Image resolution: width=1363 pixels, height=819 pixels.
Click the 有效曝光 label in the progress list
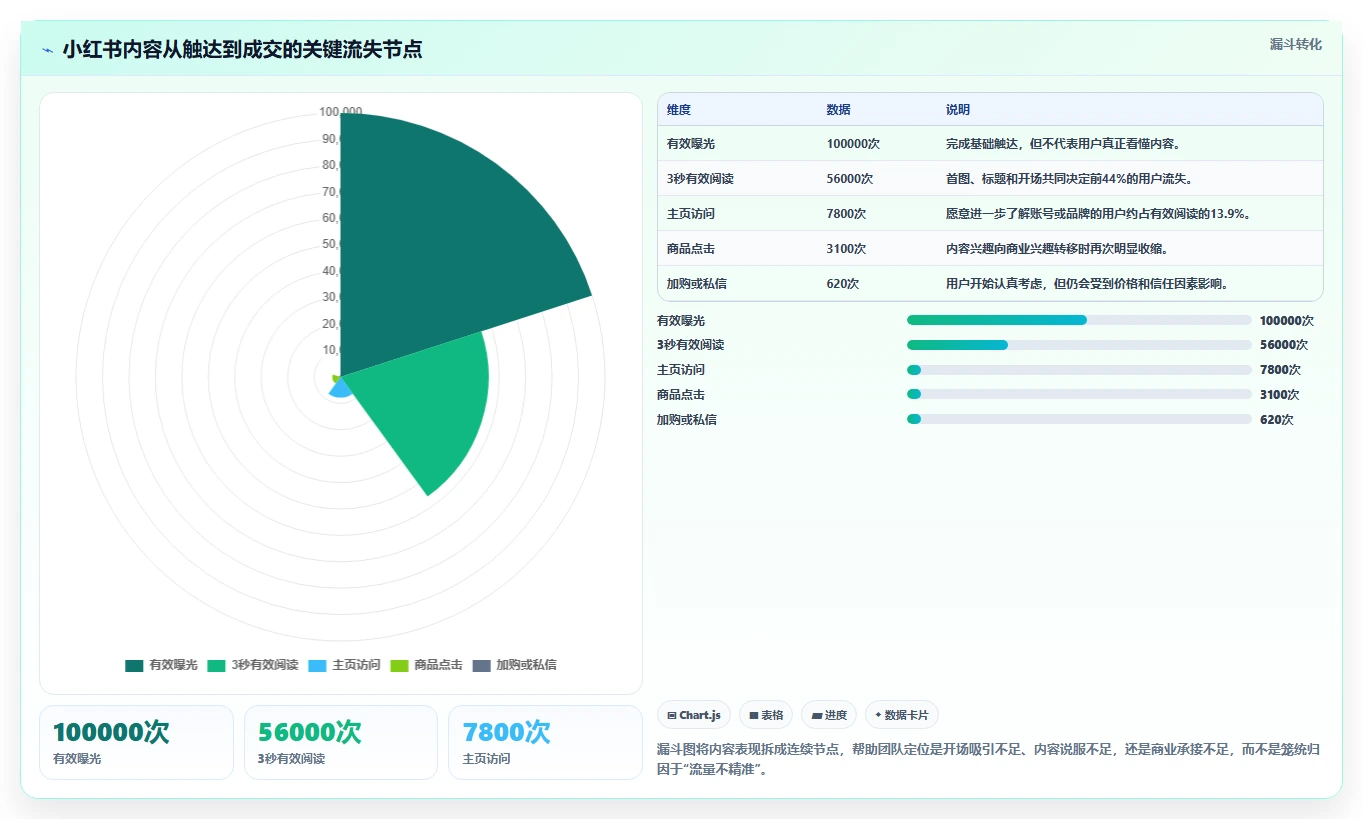coord(681,321)
